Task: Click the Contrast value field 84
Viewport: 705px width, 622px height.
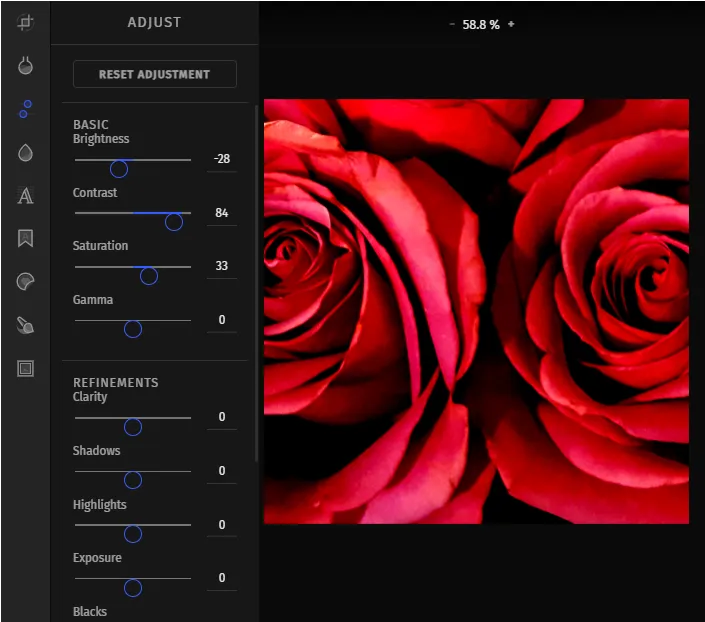Action: (x=222, y=213)
